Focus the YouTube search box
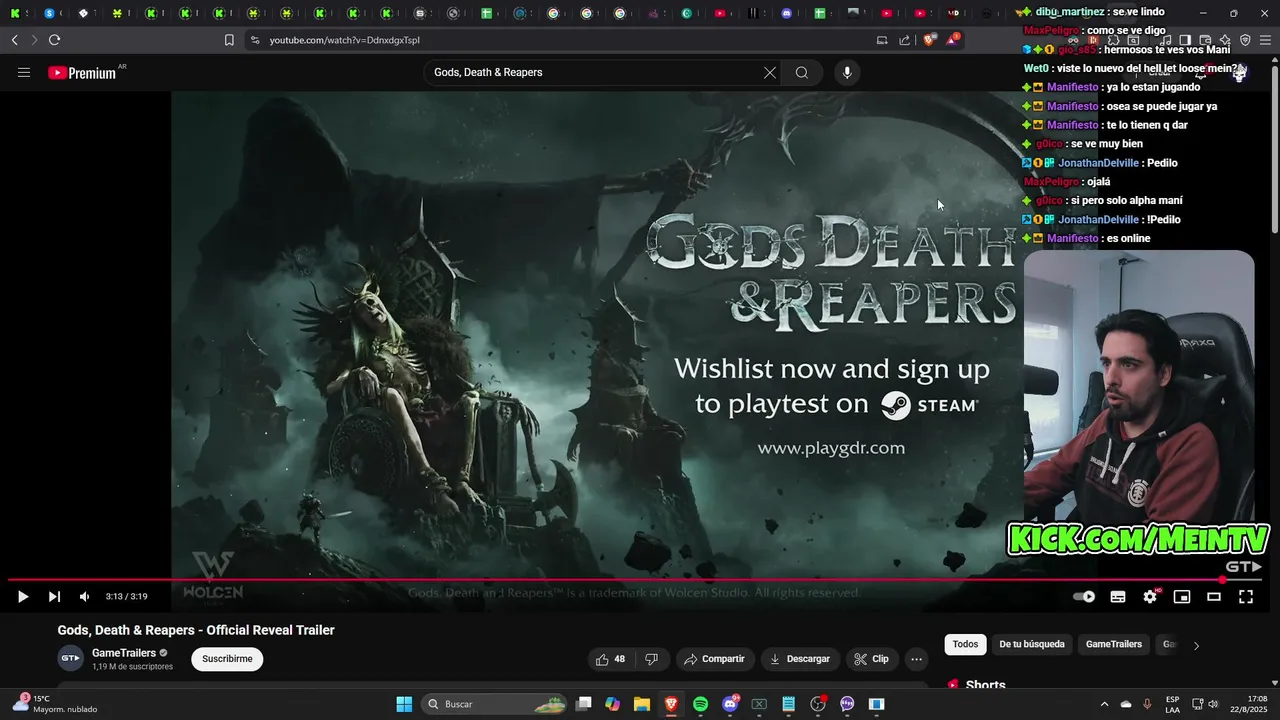Image resolution: width=1280 pixels, height=720 pixels. [x=595, y=72]
